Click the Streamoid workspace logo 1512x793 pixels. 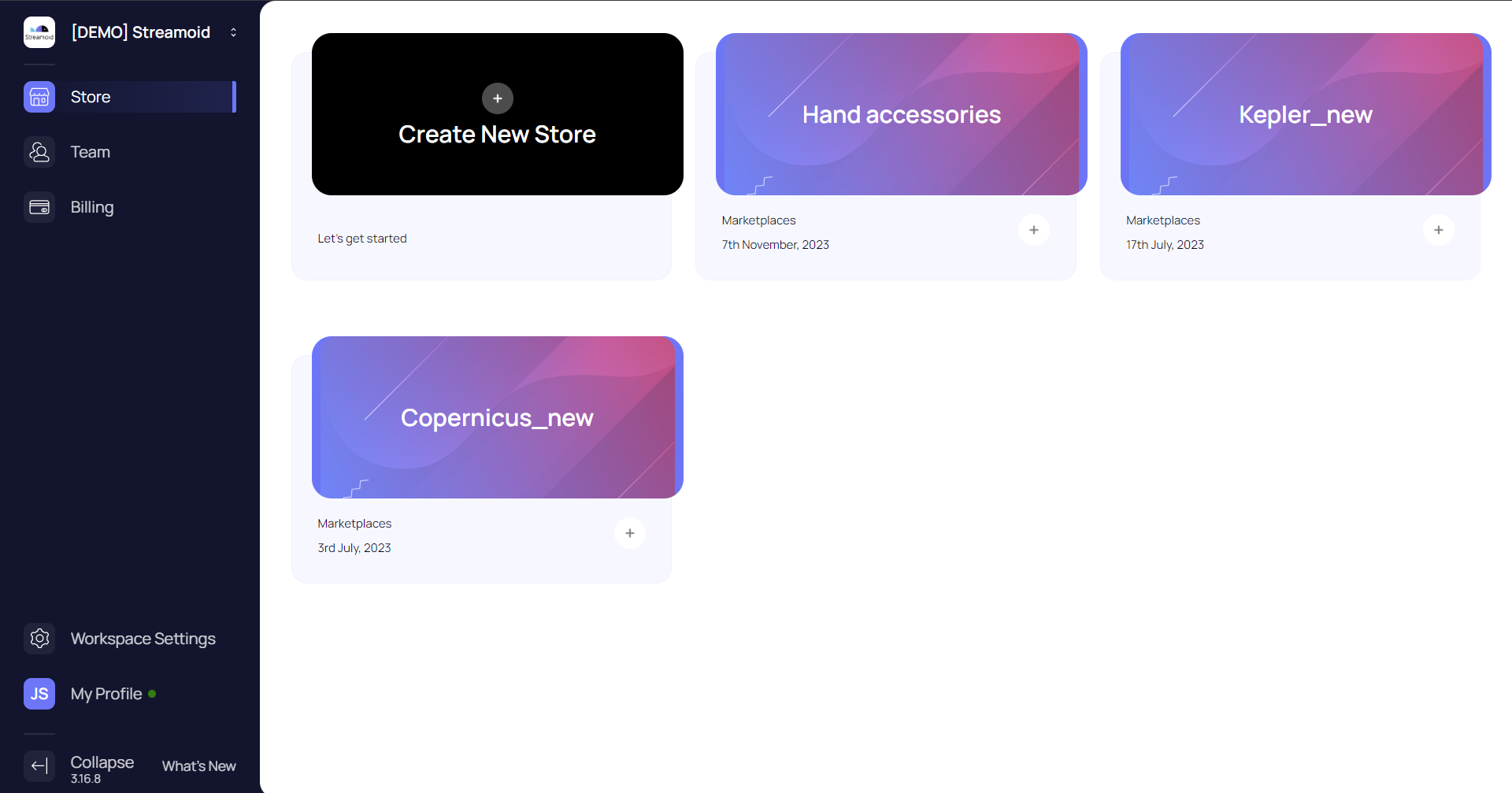(x=39, y=31)
